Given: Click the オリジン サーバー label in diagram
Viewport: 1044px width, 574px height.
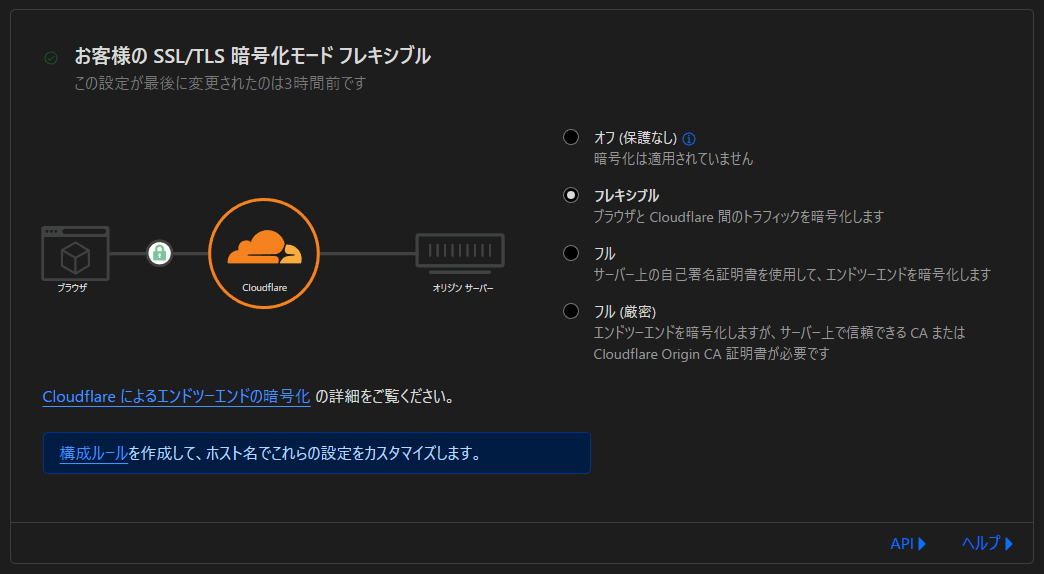Looking at the screenshot, I should tap(463, 288).
